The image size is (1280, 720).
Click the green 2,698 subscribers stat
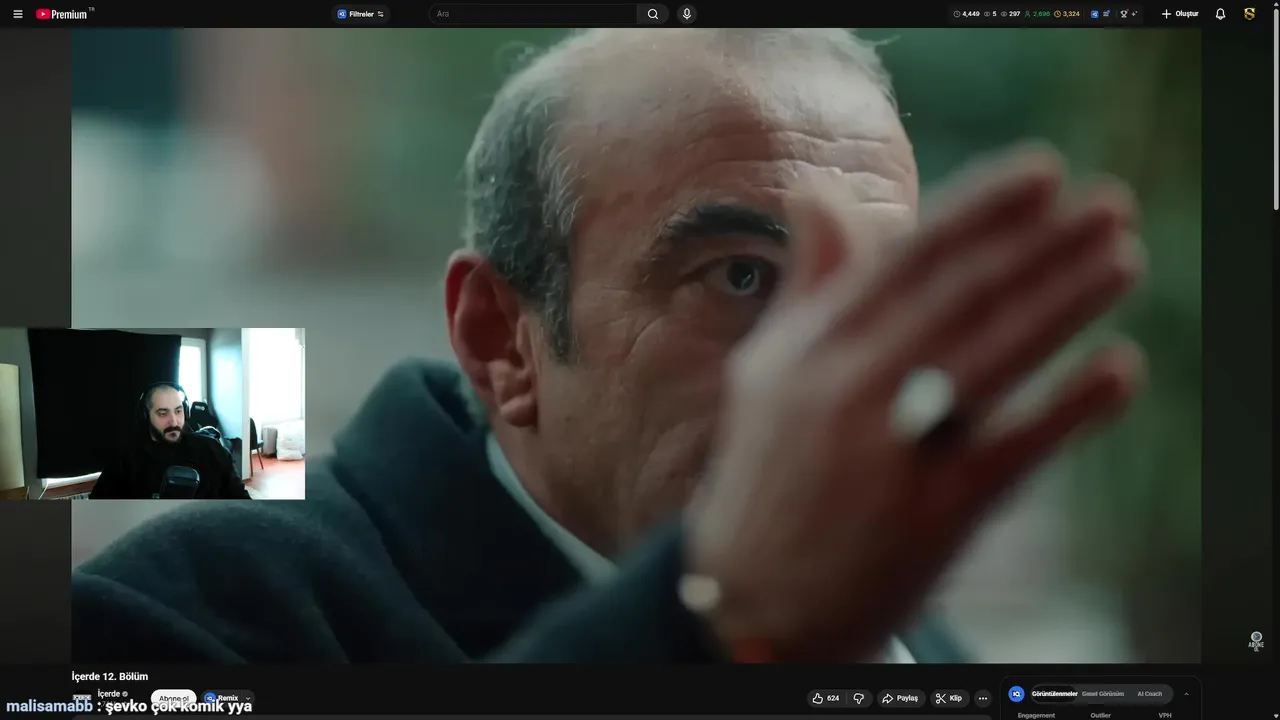point(1037,14)
